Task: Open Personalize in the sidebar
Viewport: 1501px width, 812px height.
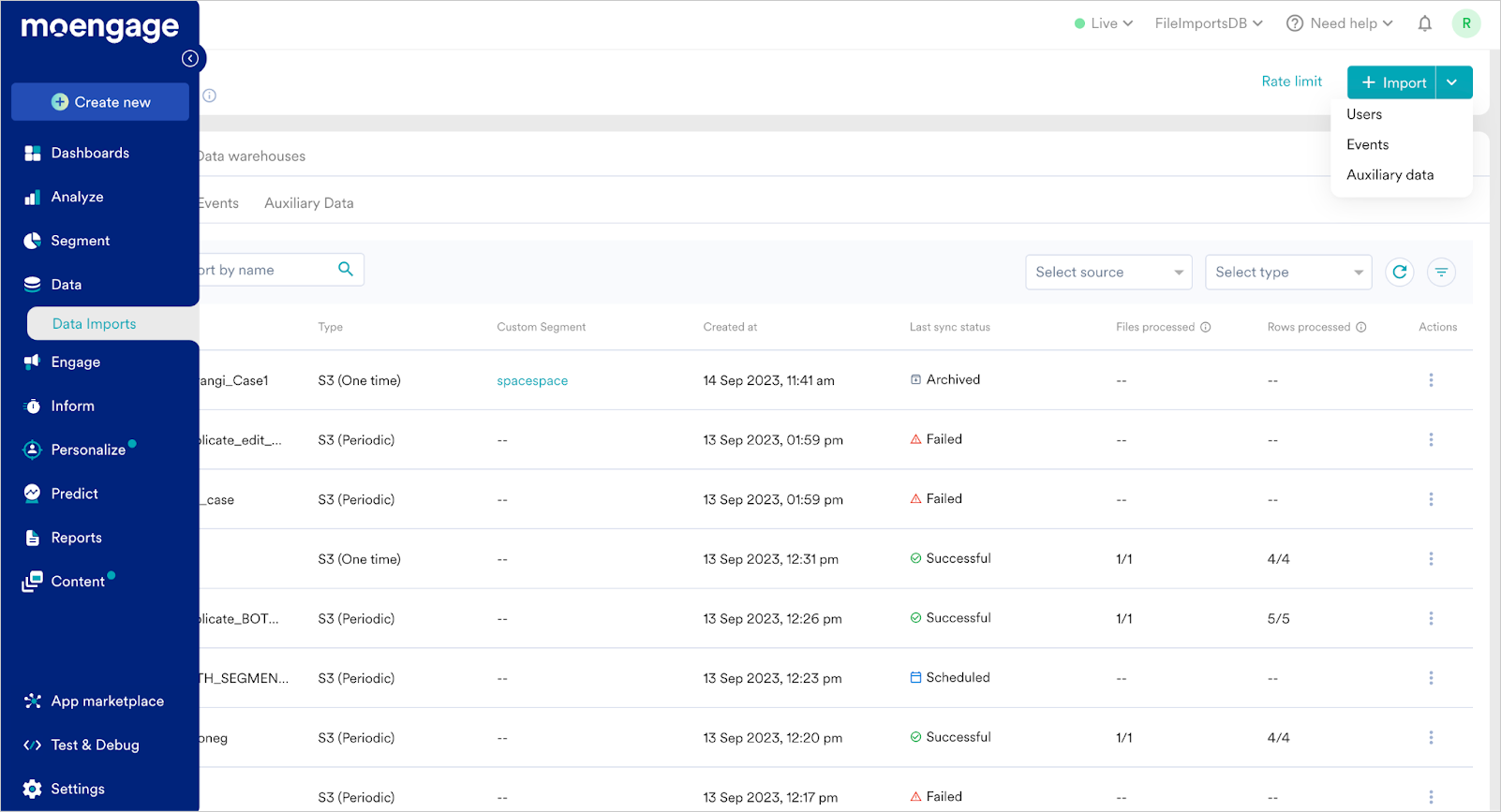Action: [88, 450]
